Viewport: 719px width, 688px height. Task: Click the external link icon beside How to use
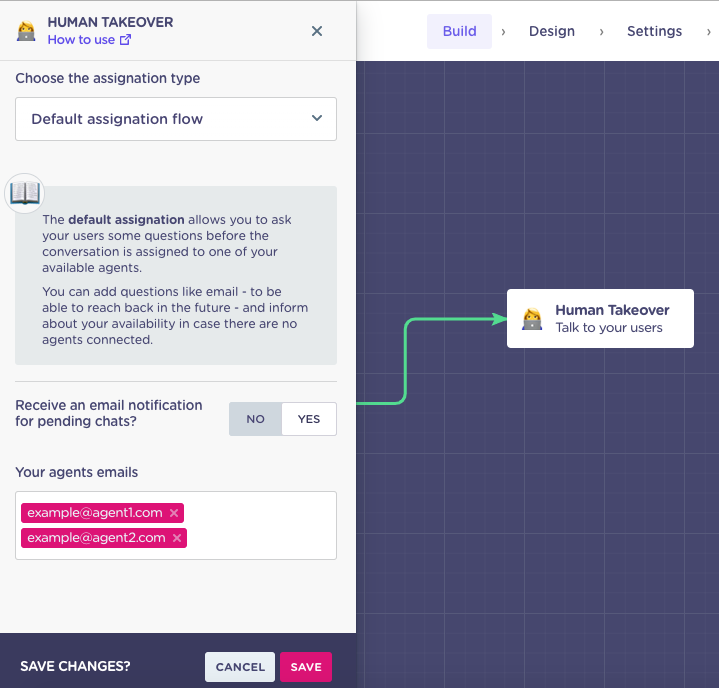(x=125, y=40)
